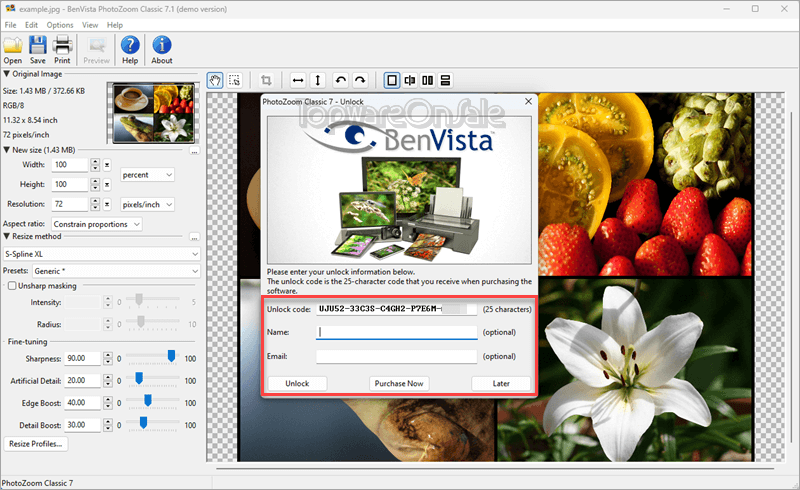Image resolution: width=800 pixels, height=490 pixels.
Task: Open Help via the question mark icon
Action: (130, 45)
